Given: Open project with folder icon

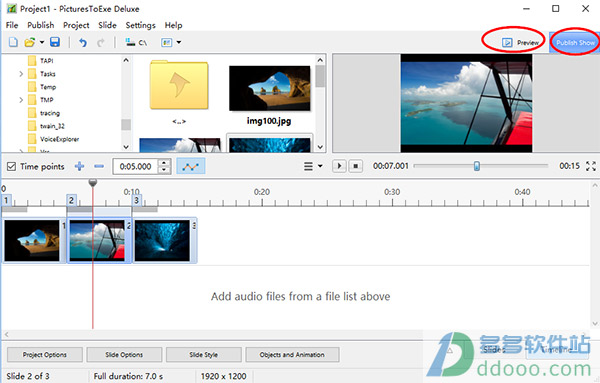Looking at the screenshot, I should (29, 42).
